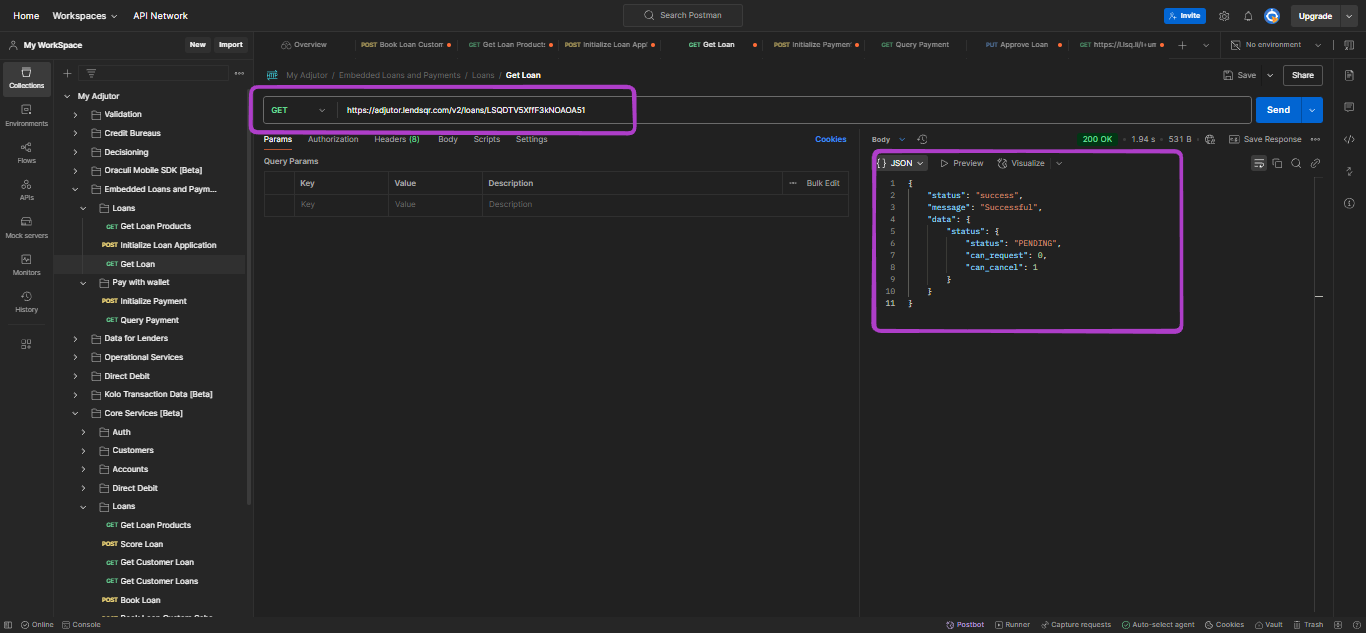Open the Flows sidebar panel
The width and height of the screenshot is (1366, 633).
click(x=27, y=153)
